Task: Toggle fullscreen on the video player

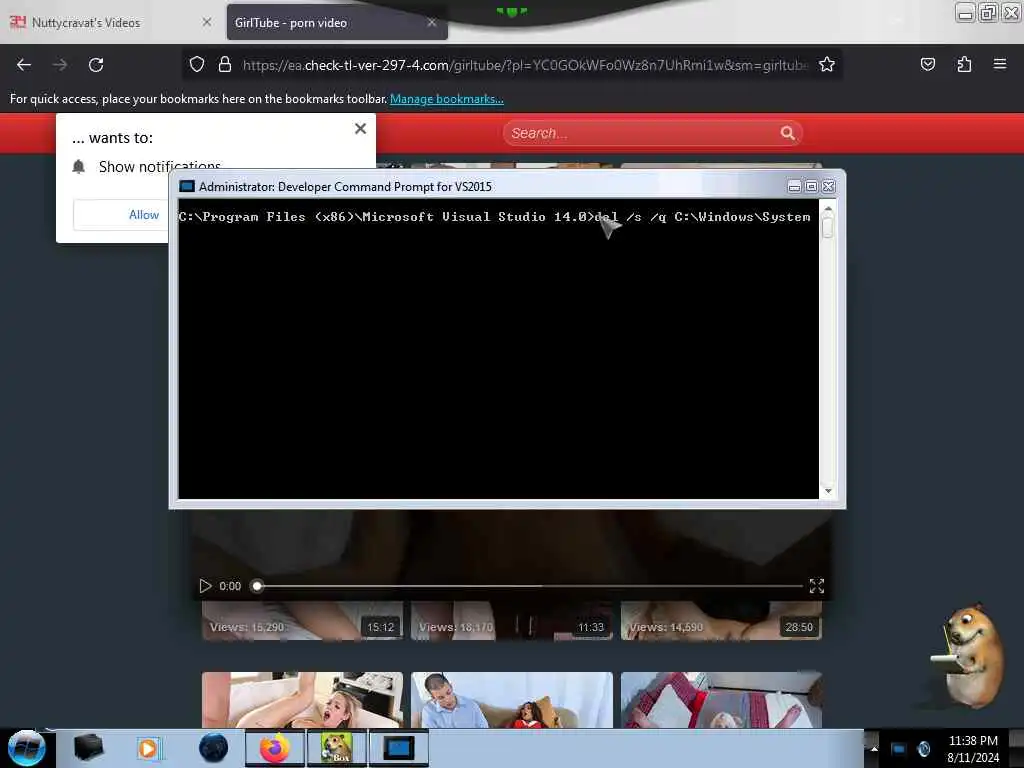Action: click(816, 586)
